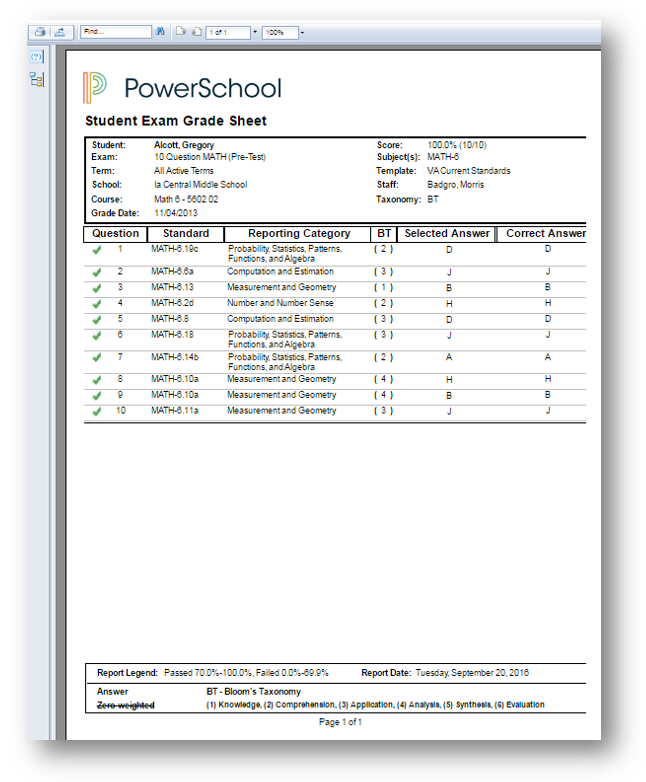Screen dimensions: 646x782
Task: Click the print report icon
Action: click(x=40, y=32)
